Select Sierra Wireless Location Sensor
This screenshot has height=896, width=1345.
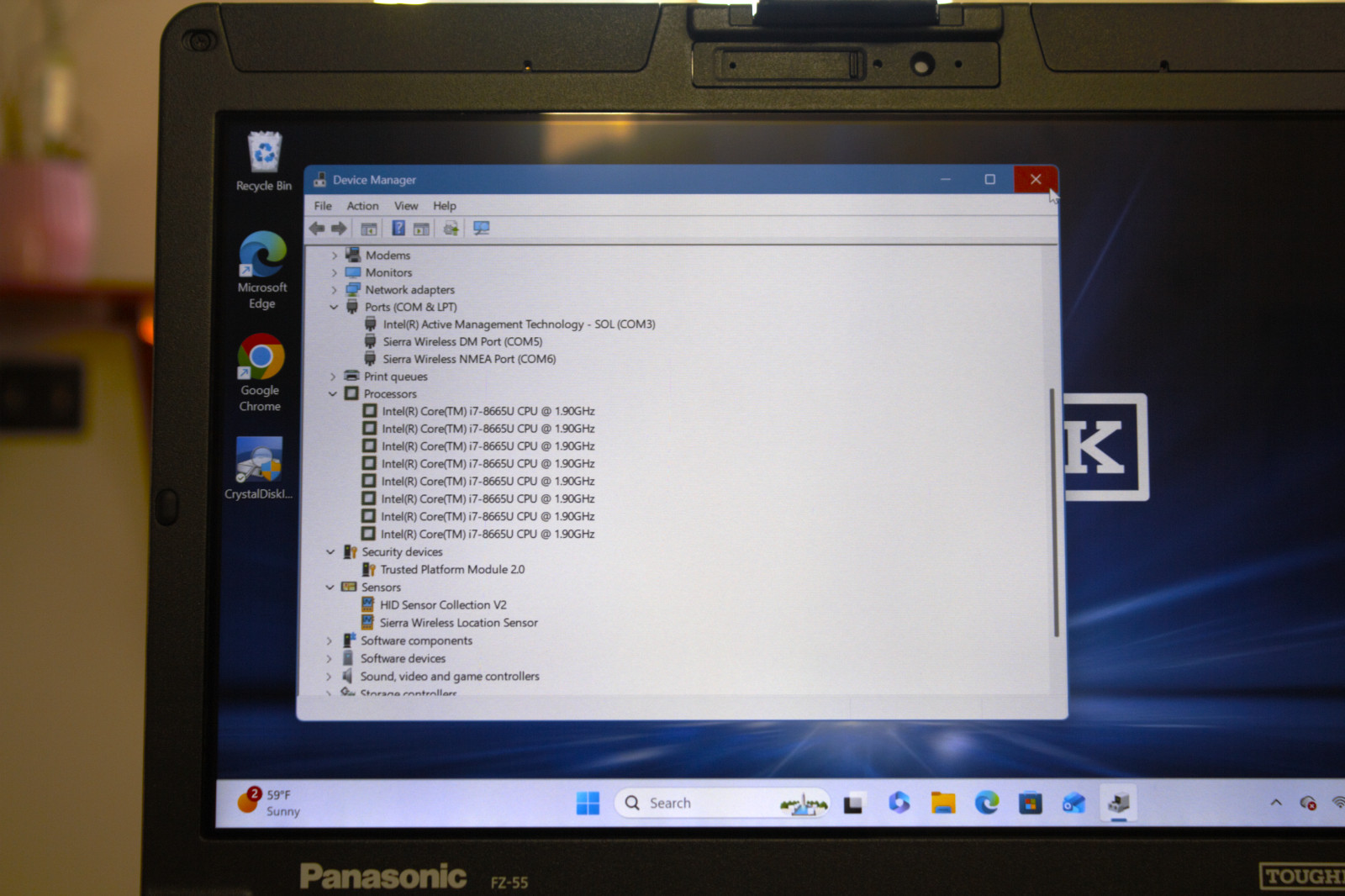coord(458,623)
